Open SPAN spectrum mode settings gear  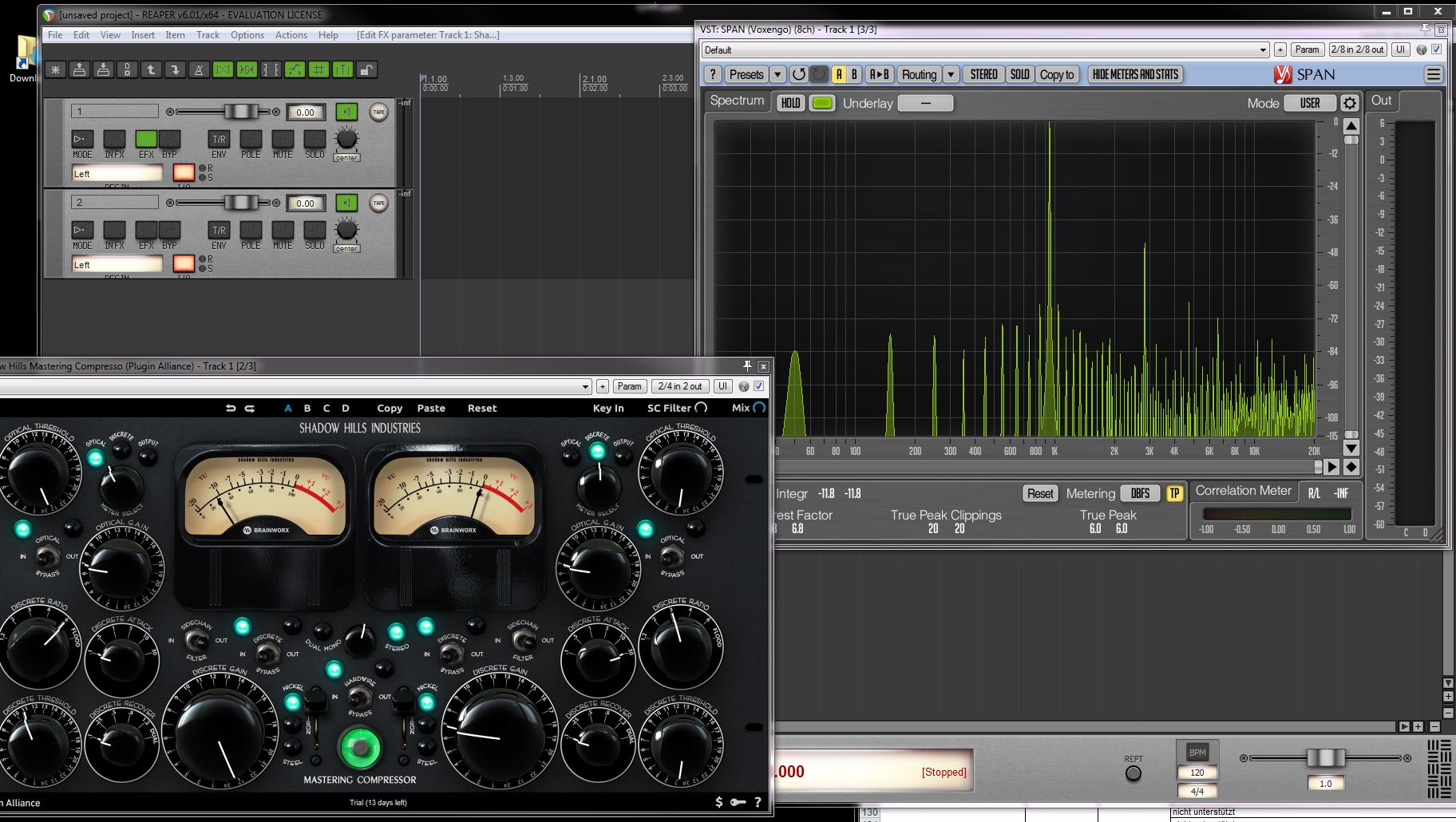coord(1349,103)
